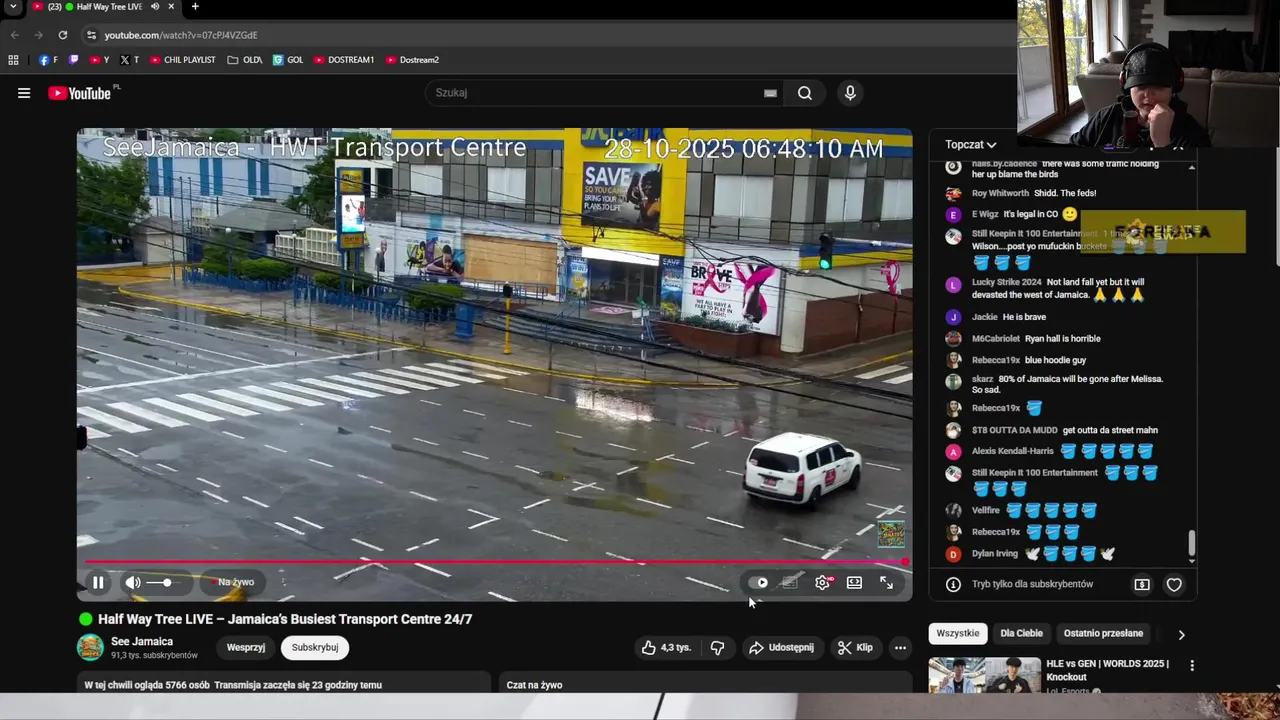Toggle the autoplay switch in player
Screen dimensions: 1280x720
(x=758, y=582)
